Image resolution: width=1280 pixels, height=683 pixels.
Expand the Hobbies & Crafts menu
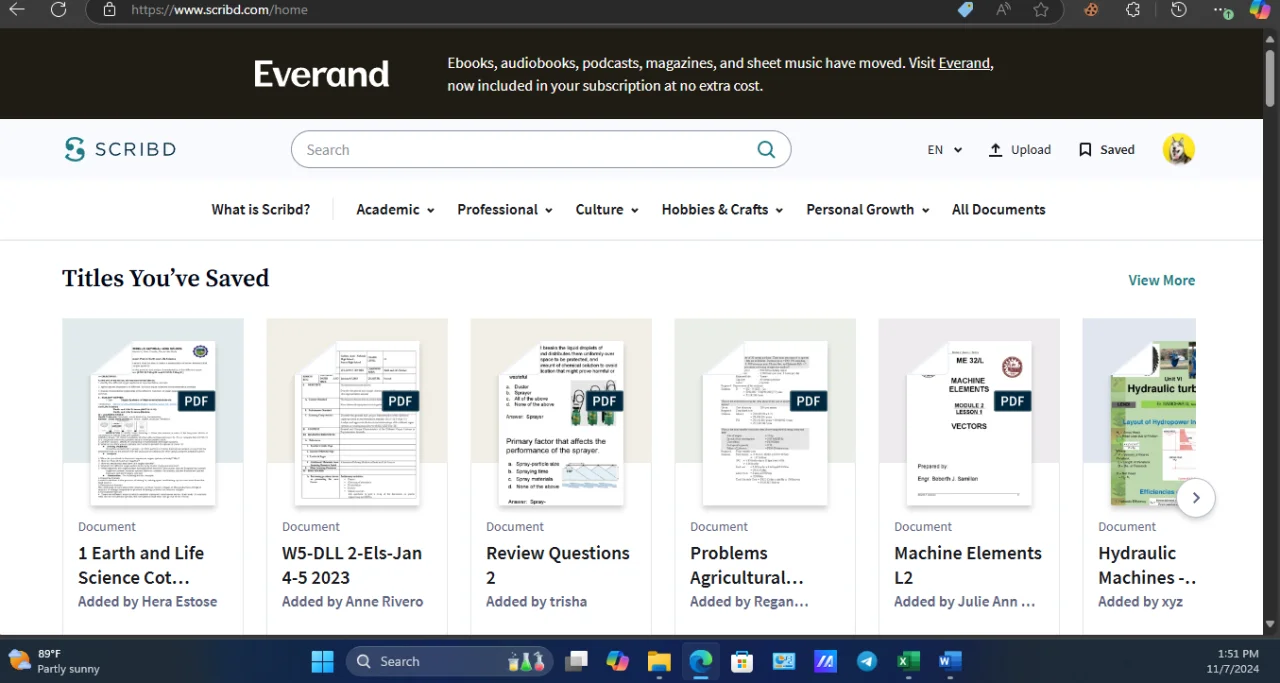(x=722, y=210)
